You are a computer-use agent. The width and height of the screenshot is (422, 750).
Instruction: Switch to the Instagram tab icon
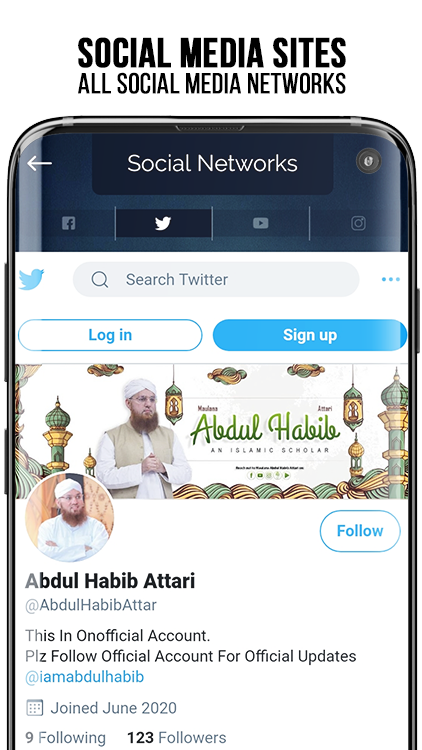[x=358, y=223]
